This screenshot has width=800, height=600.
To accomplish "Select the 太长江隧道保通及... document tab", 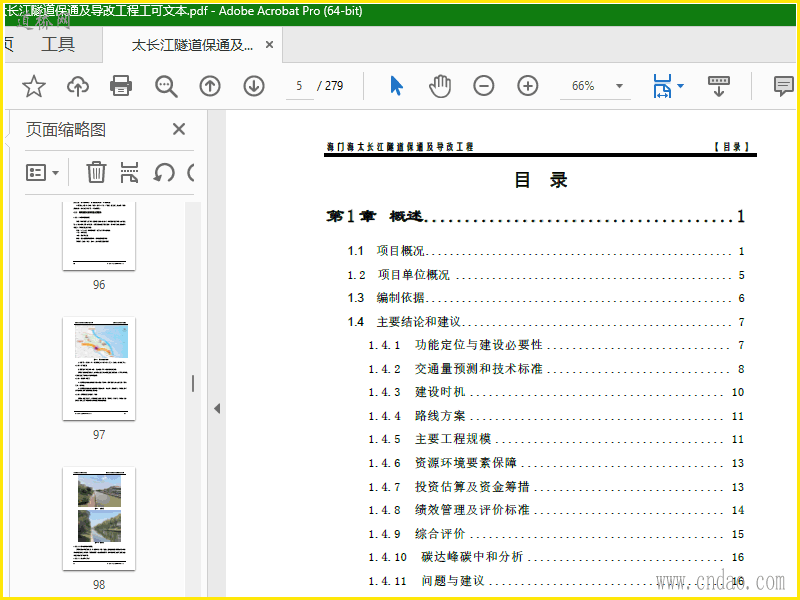I will [x=192, y=45].
